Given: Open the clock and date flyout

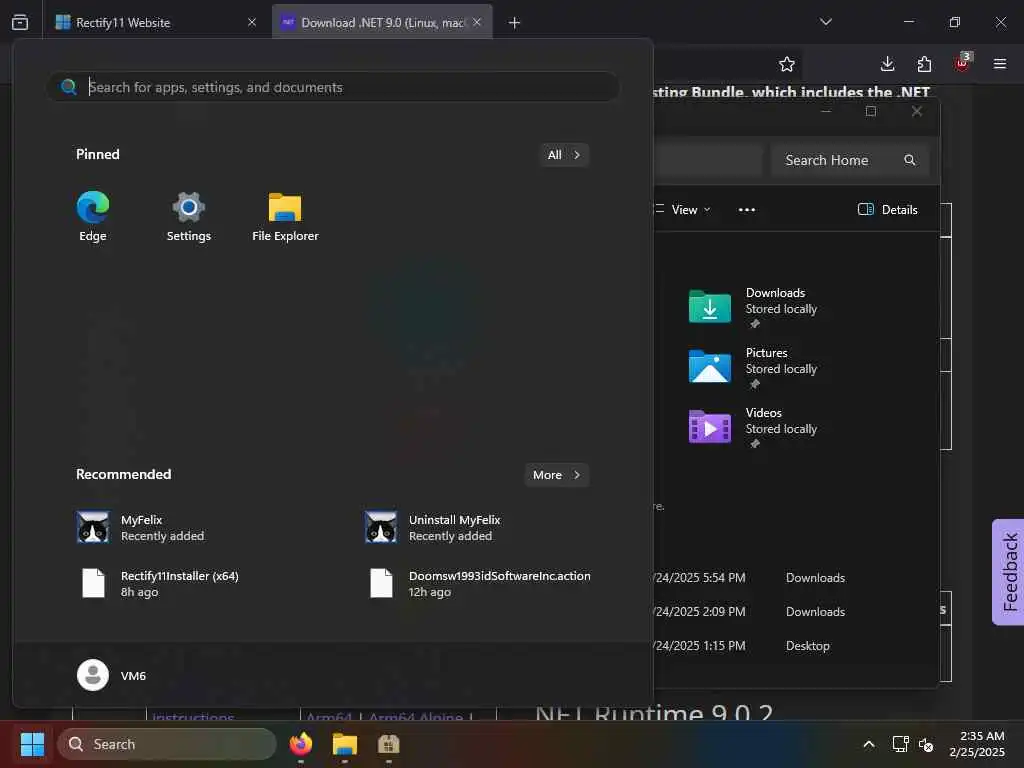Looking at the screenshot, I should (x=977, y=744).
